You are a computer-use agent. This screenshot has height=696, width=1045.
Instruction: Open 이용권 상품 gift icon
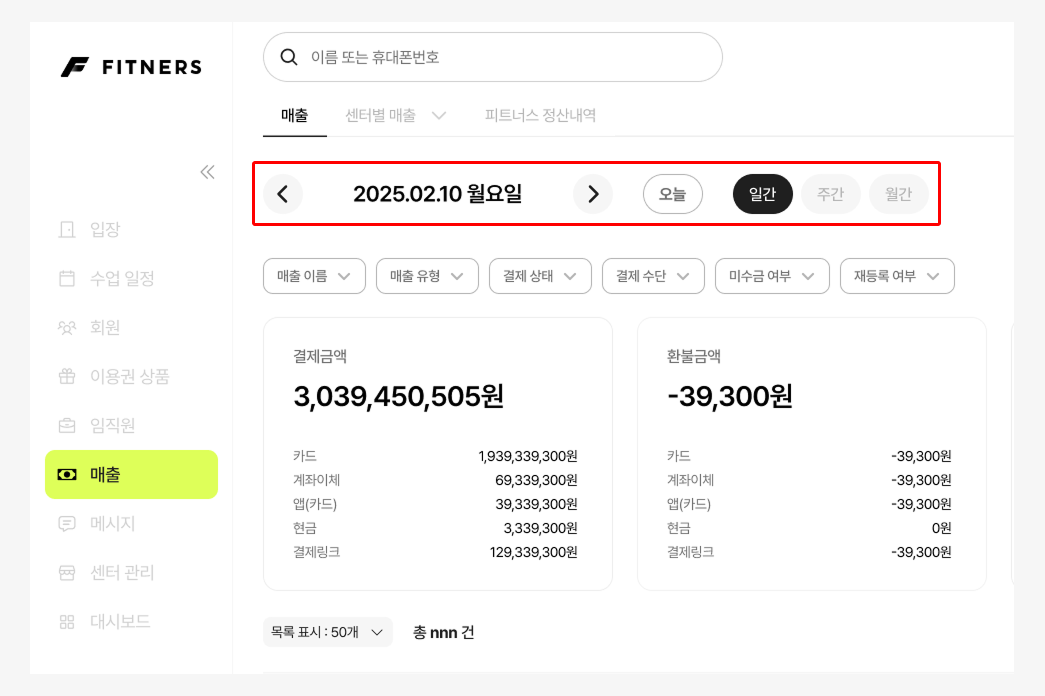click(67, 376)
